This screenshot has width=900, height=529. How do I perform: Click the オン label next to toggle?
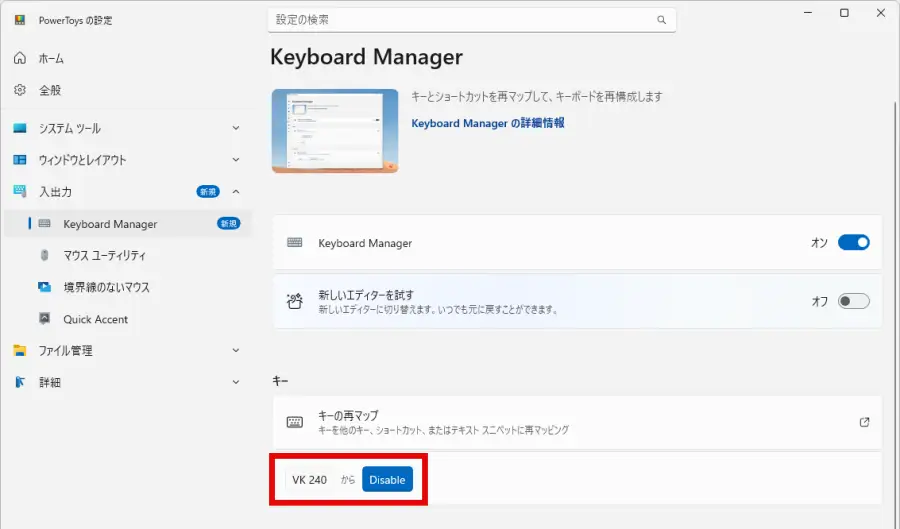pos(819,243)
